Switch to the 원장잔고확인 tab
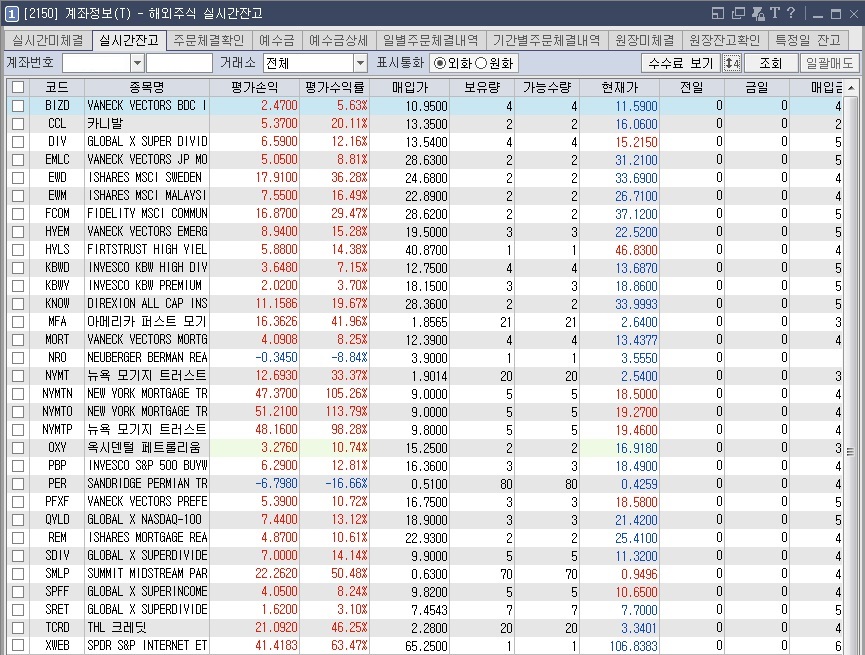Viewport: 865px width, 655px height. coord(724,40)
